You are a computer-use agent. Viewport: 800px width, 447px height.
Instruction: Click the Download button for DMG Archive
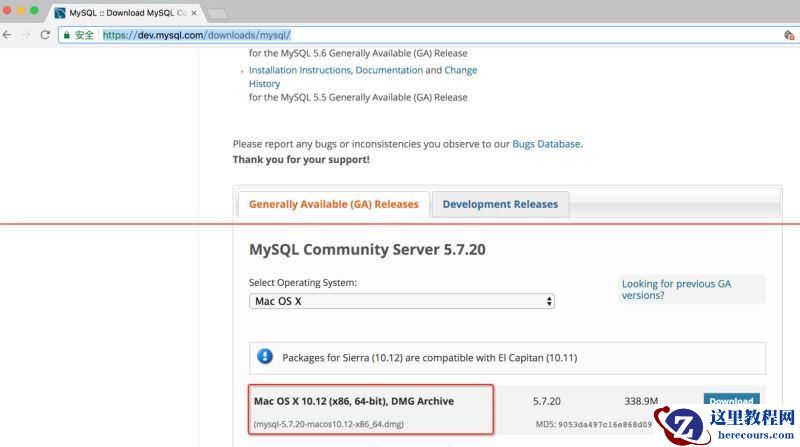pyautogui.click(x=730, y=401)
